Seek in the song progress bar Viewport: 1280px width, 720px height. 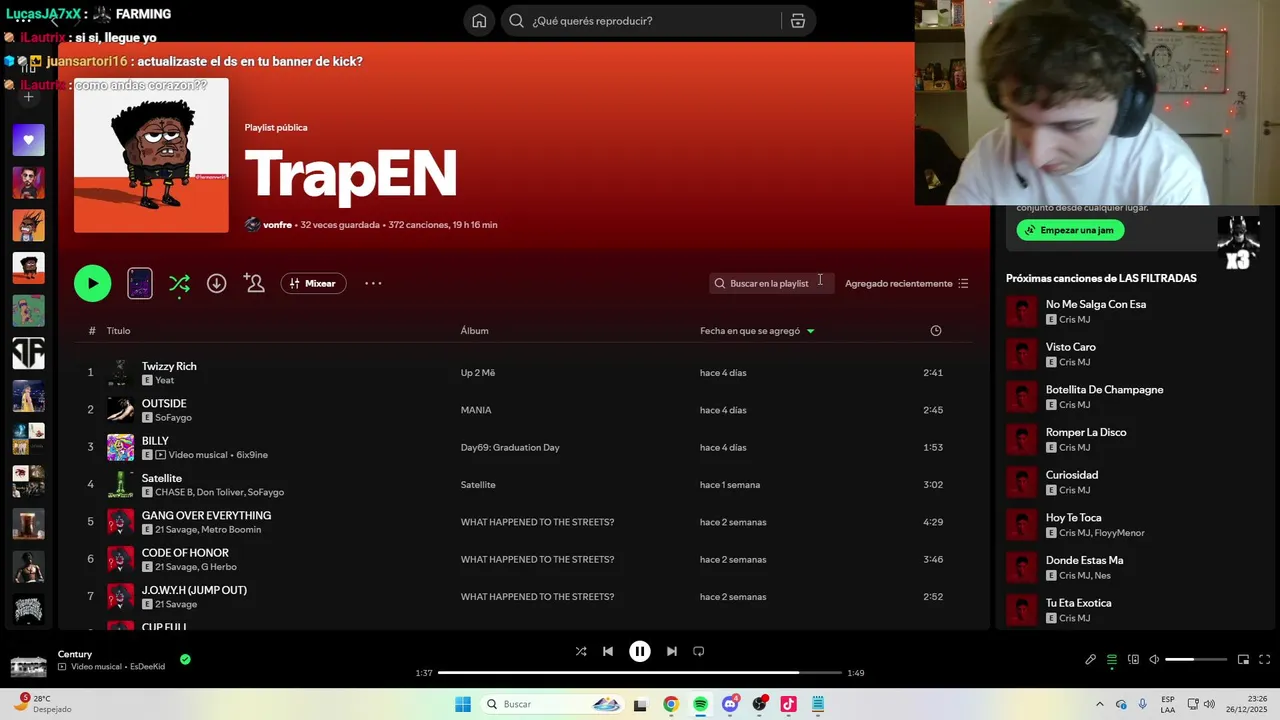coord(640,673)
